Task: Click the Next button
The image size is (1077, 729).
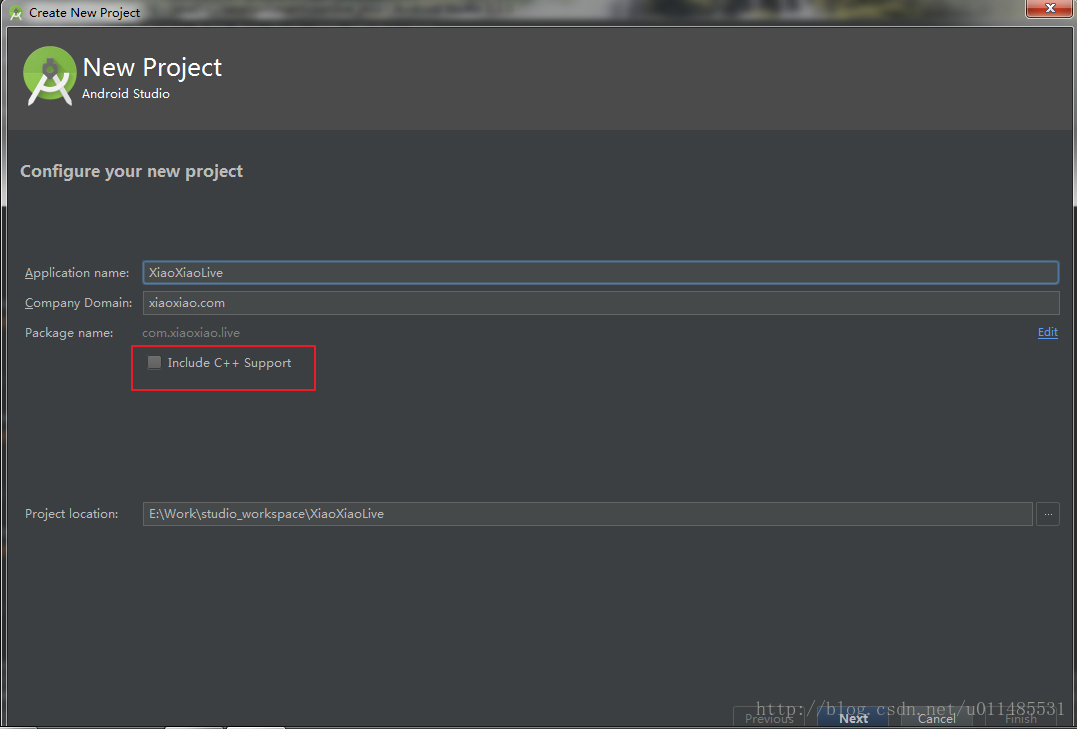Action: coord(853,719)
